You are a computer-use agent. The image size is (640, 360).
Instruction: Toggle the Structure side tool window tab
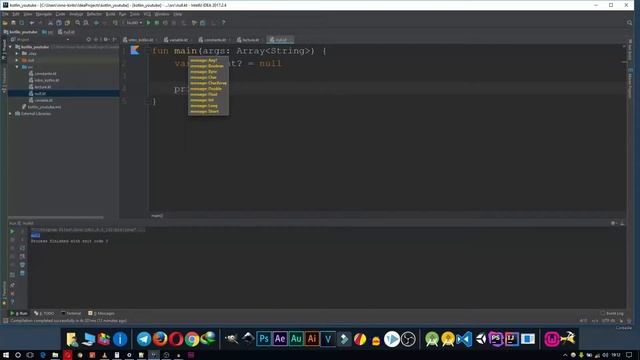click(4, 80)
